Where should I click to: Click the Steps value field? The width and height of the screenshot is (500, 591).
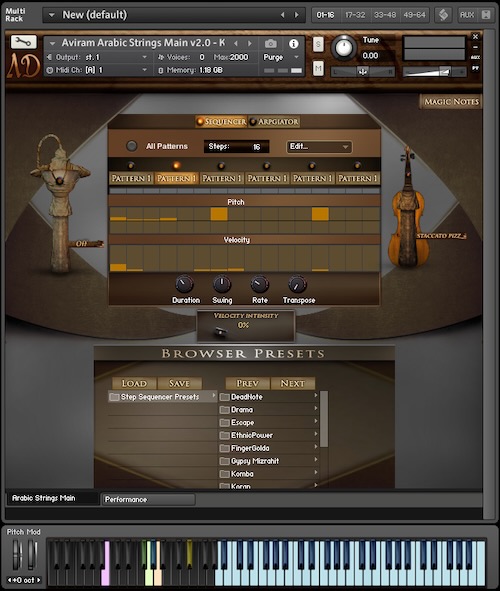point(236,147)
